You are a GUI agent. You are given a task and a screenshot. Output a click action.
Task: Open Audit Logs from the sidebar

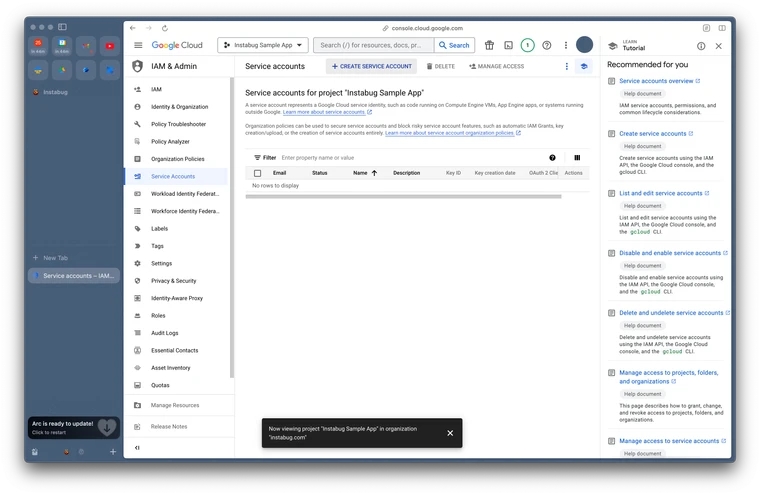pos(164,333)
